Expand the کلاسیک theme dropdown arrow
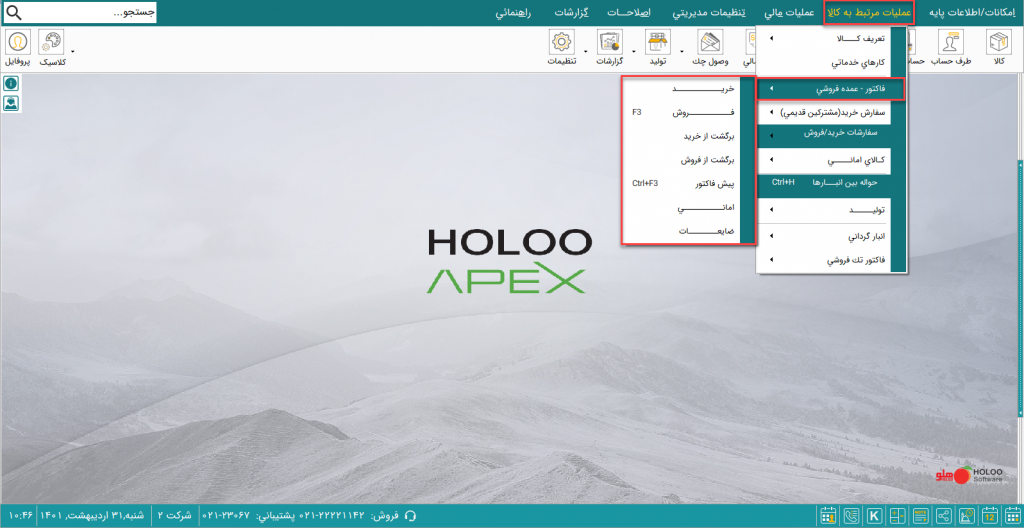Screen dimensions: 1024x528 pyautogui.click(x=72, y=50)
